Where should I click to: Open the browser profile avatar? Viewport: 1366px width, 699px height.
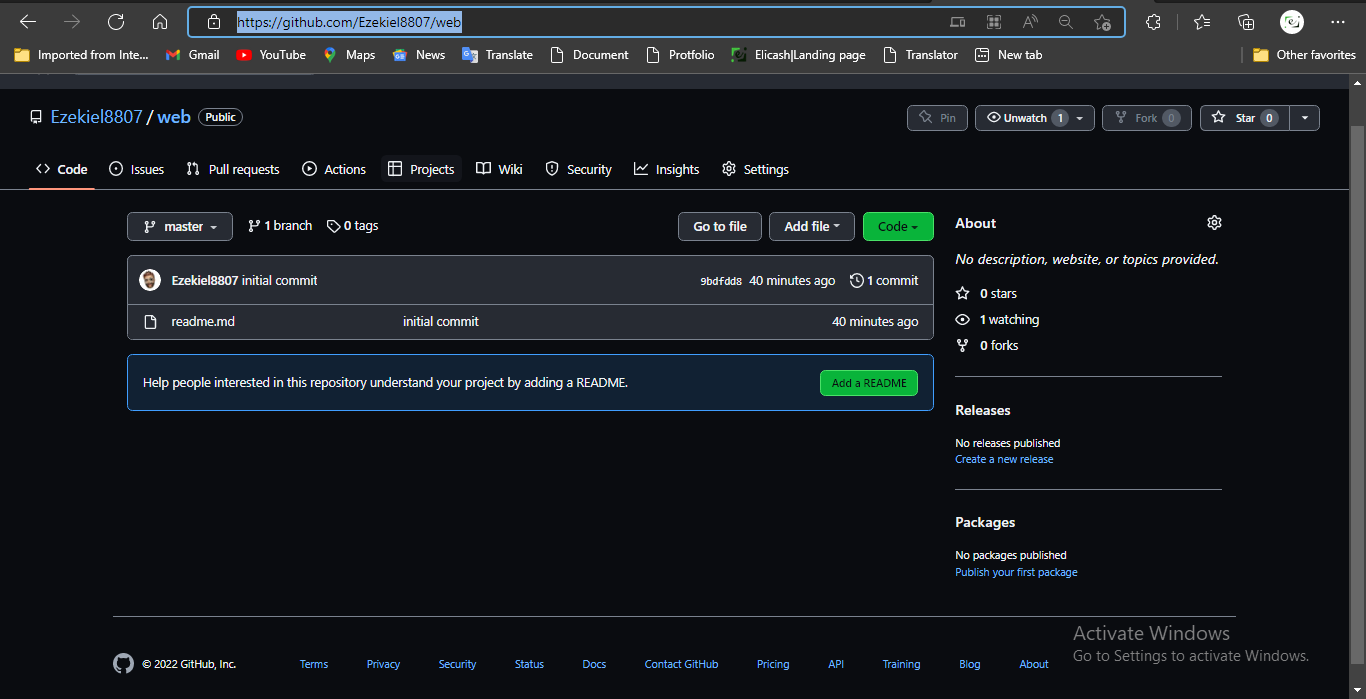pyautogui.click(x=1292, y=22)
